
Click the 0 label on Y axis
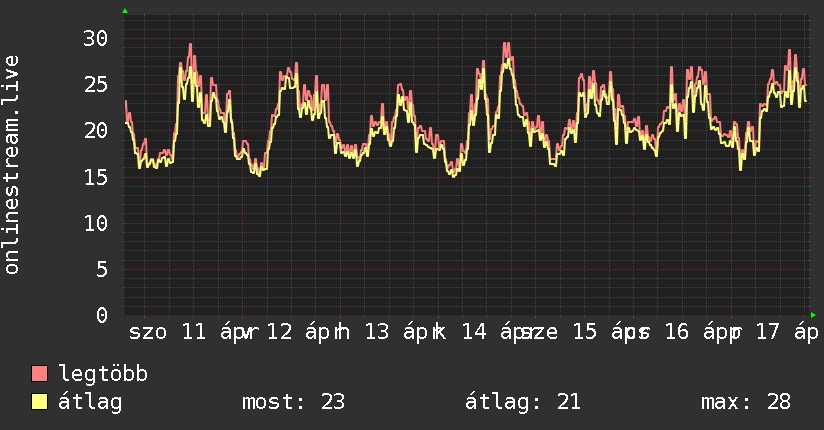point(102,315)
